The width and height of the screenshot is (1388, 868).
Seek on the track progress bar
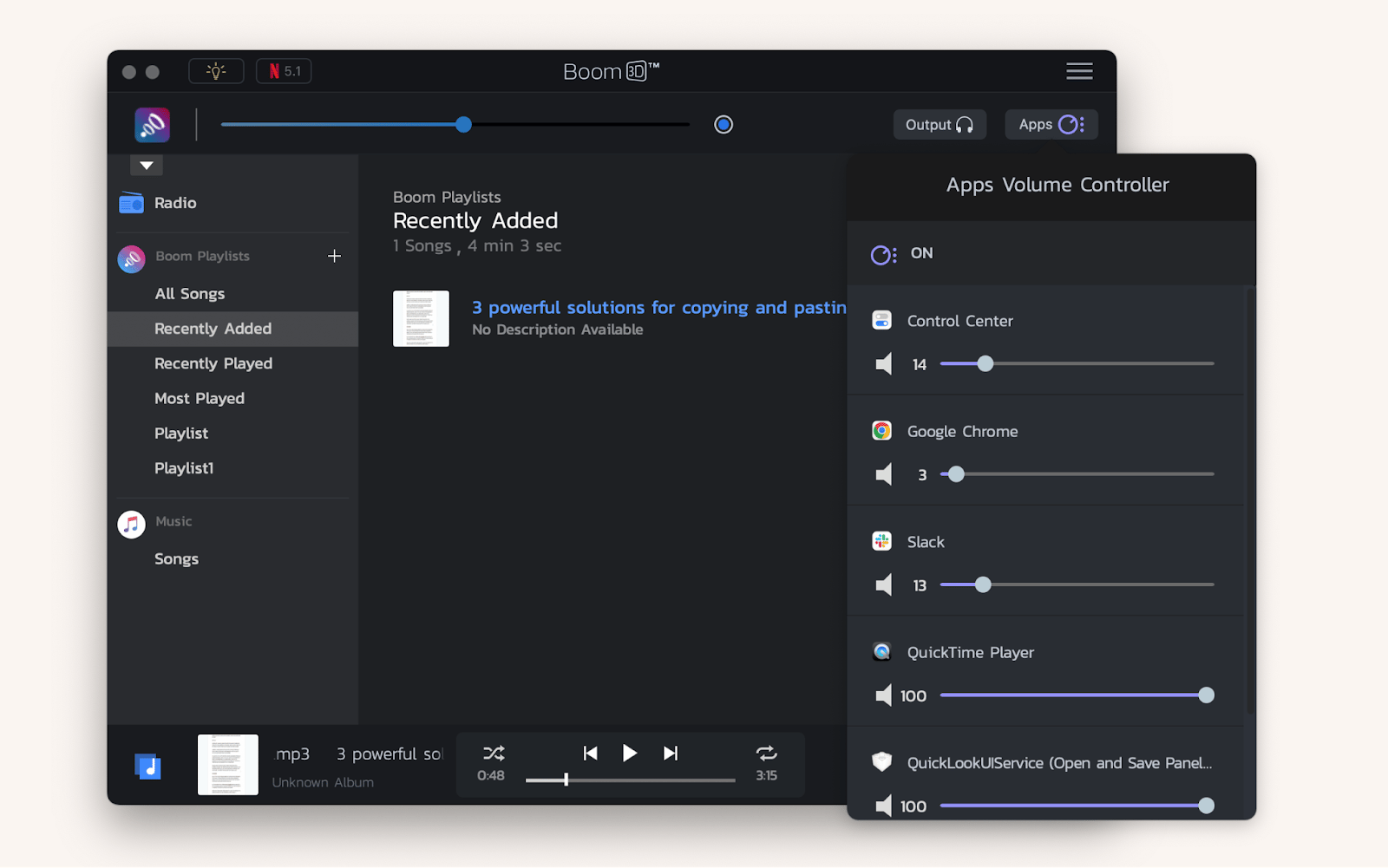pos(631,780)
